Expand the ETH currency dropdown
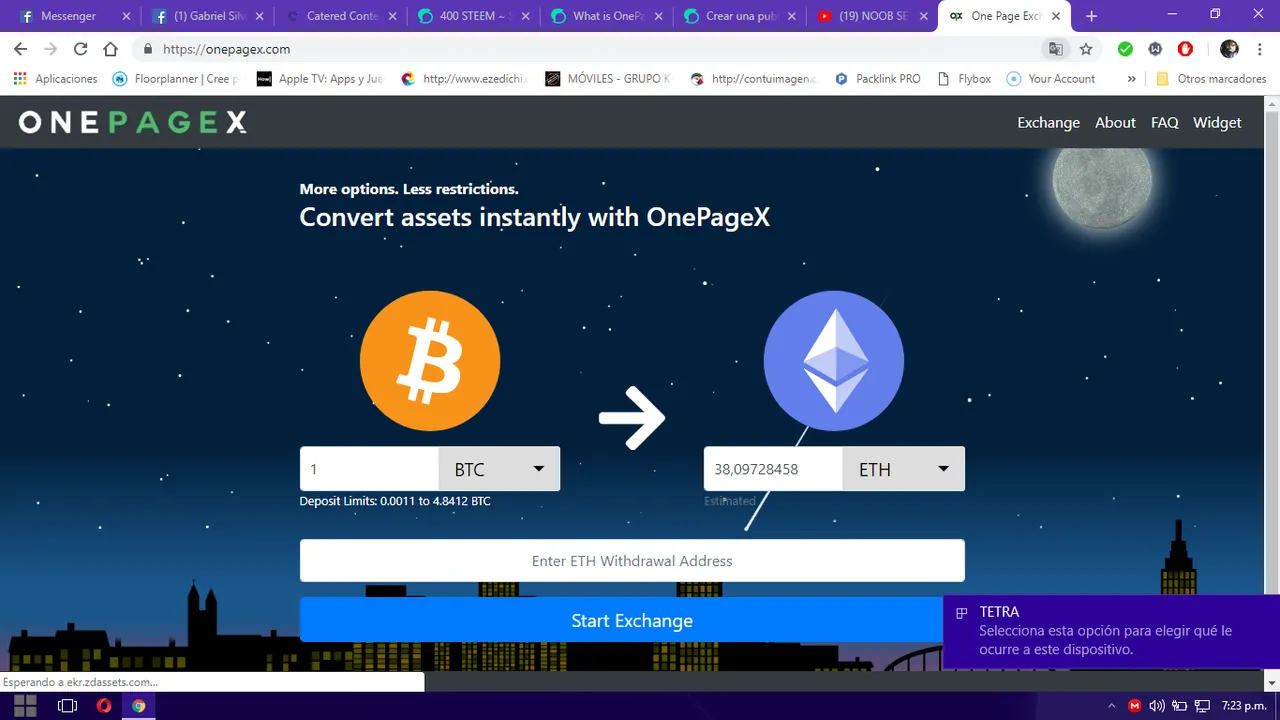 coord(904,469)
